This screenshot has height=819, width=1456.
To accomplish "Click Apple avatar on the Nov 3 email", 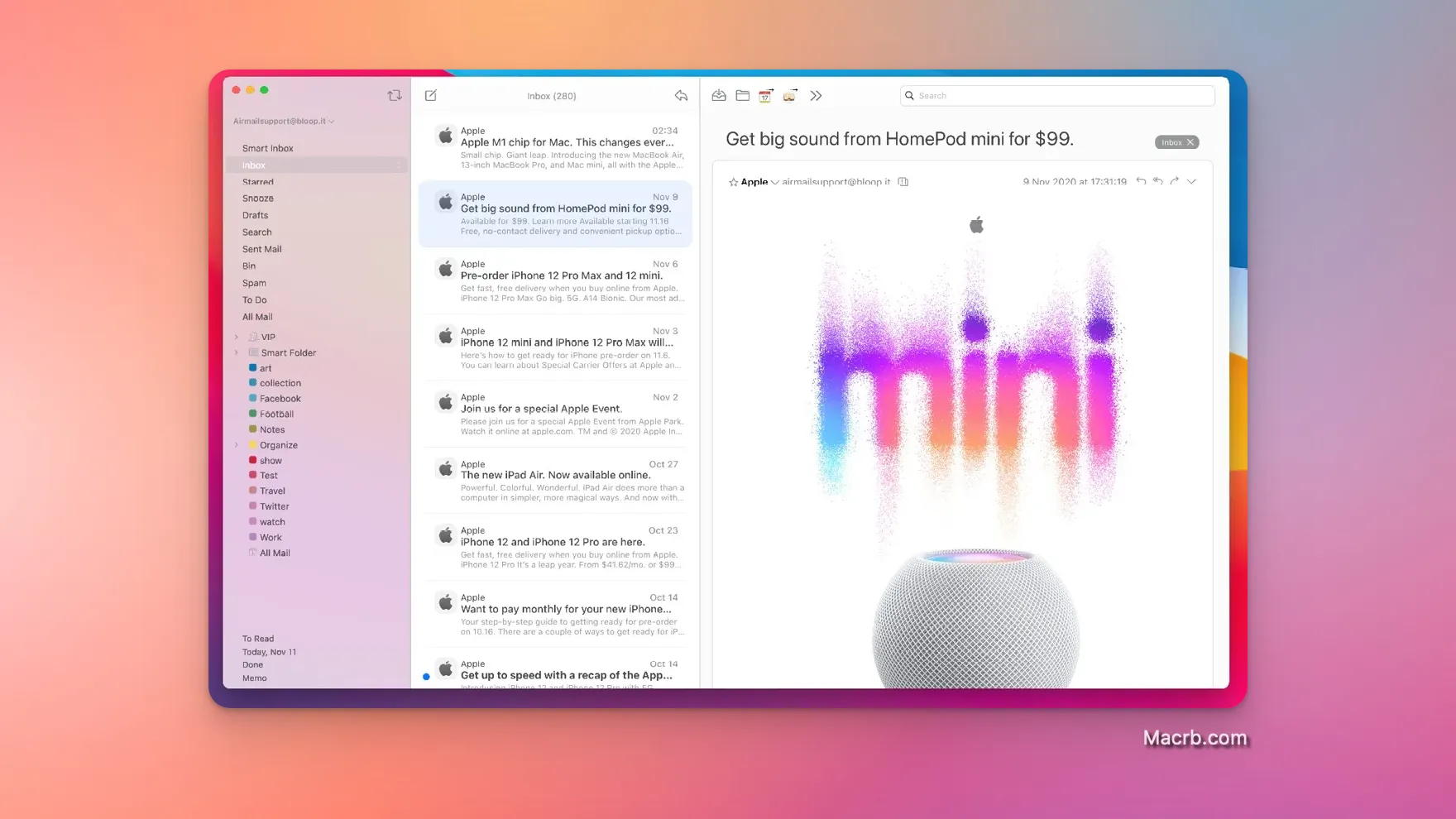I will [445, 336].
